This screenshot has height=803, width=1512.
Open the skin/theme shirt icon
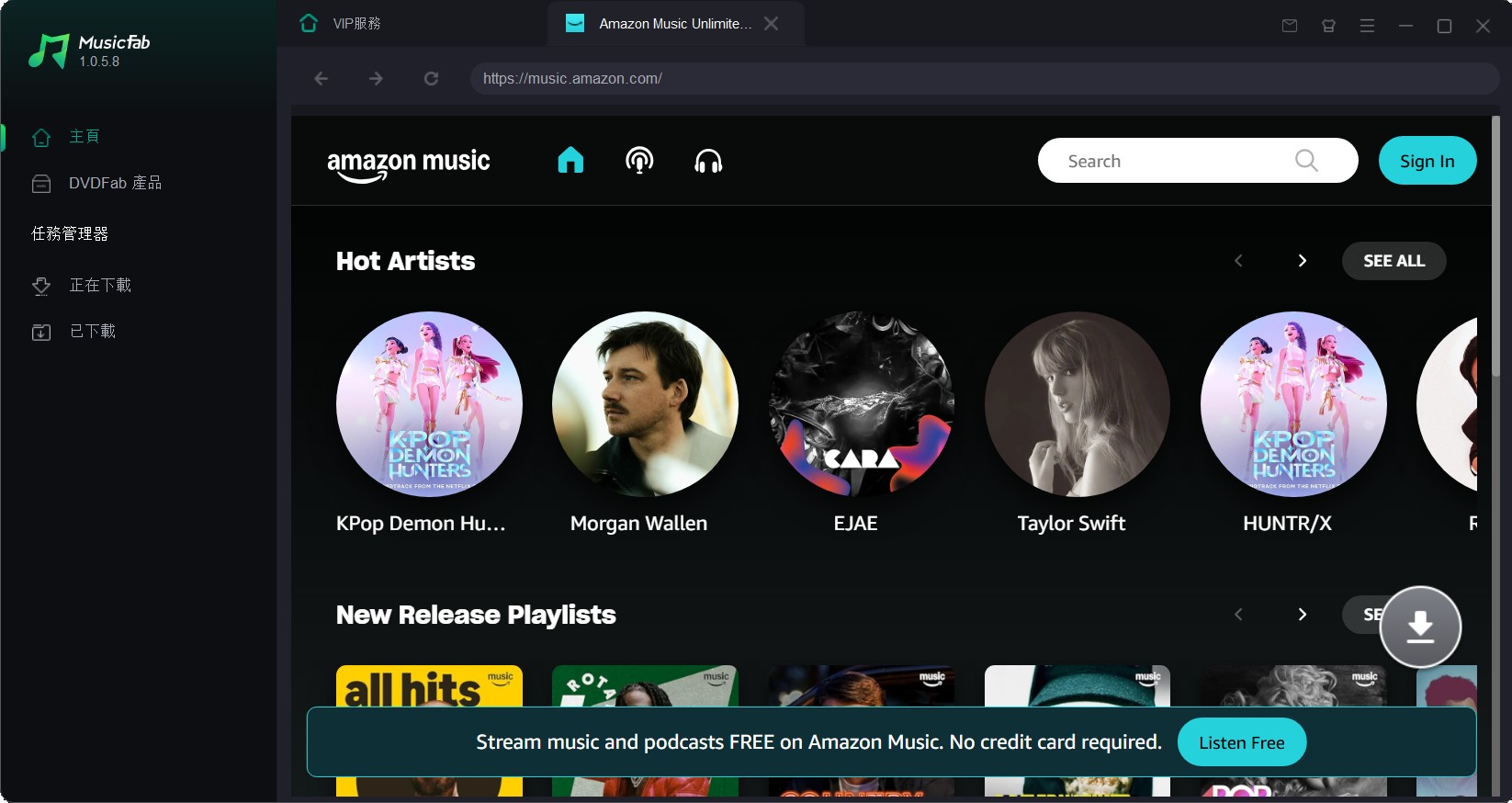(x=1328, y=26)
